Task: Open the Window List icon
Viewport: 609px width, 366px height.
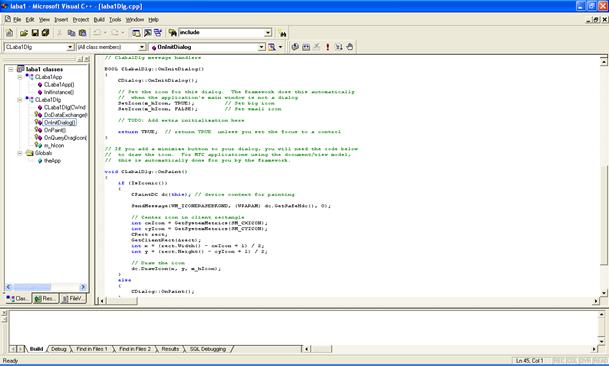Action: pos(158,33)
